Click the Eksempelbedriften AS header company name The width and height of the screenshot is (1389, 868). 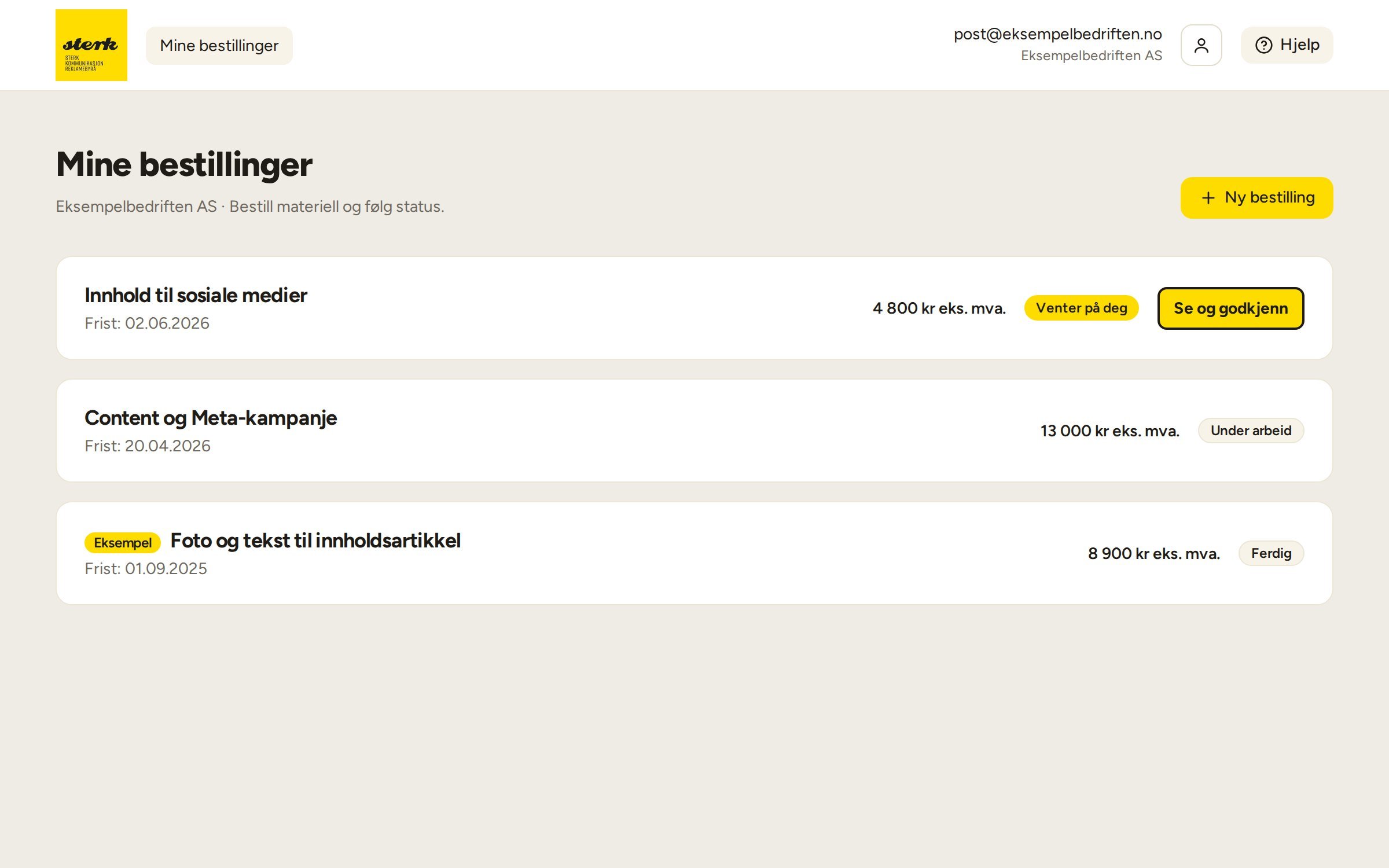point(1091,56)
